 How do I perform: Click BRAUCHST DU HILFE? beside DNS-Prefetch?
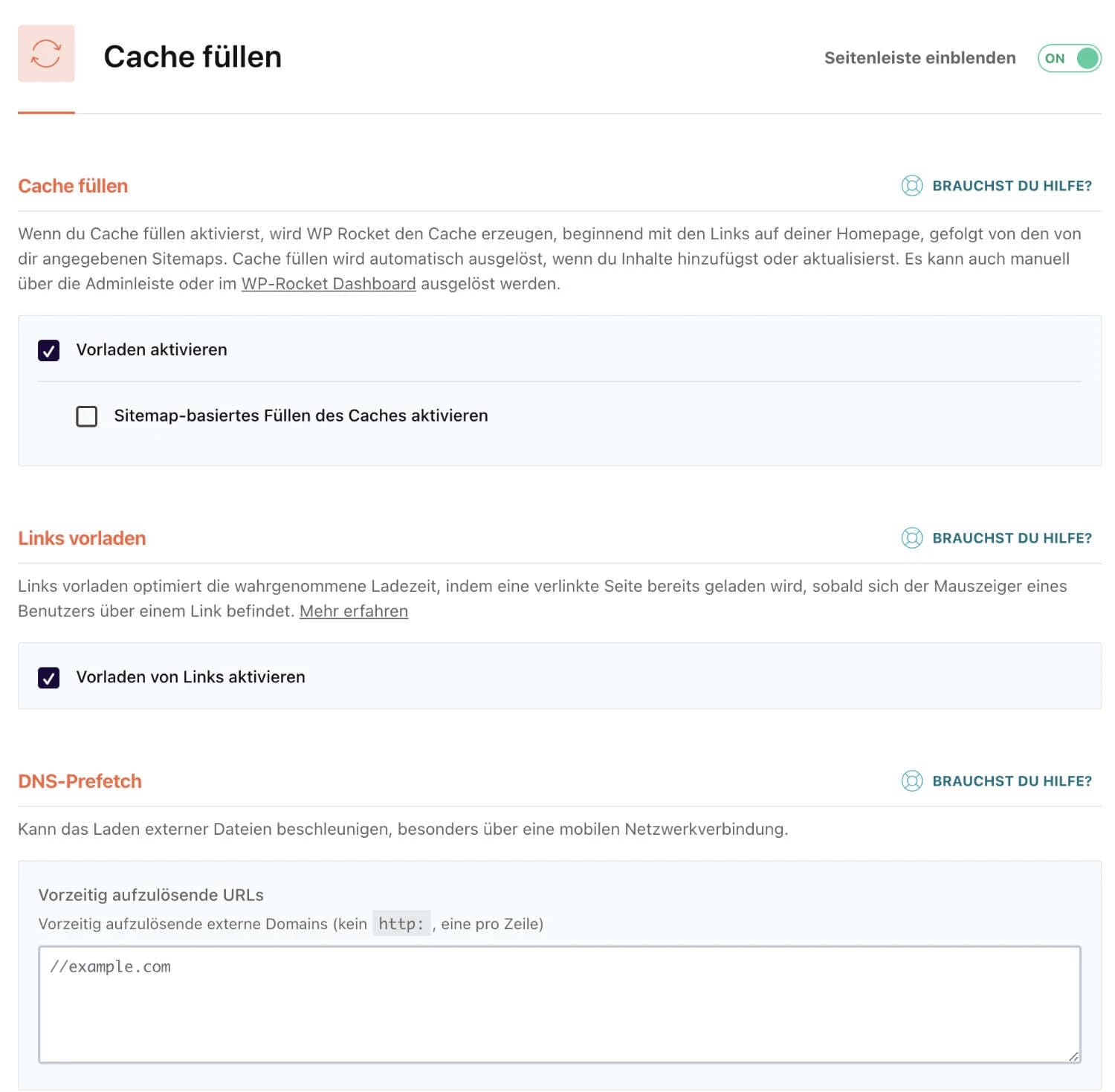[x=1012, y=781]
